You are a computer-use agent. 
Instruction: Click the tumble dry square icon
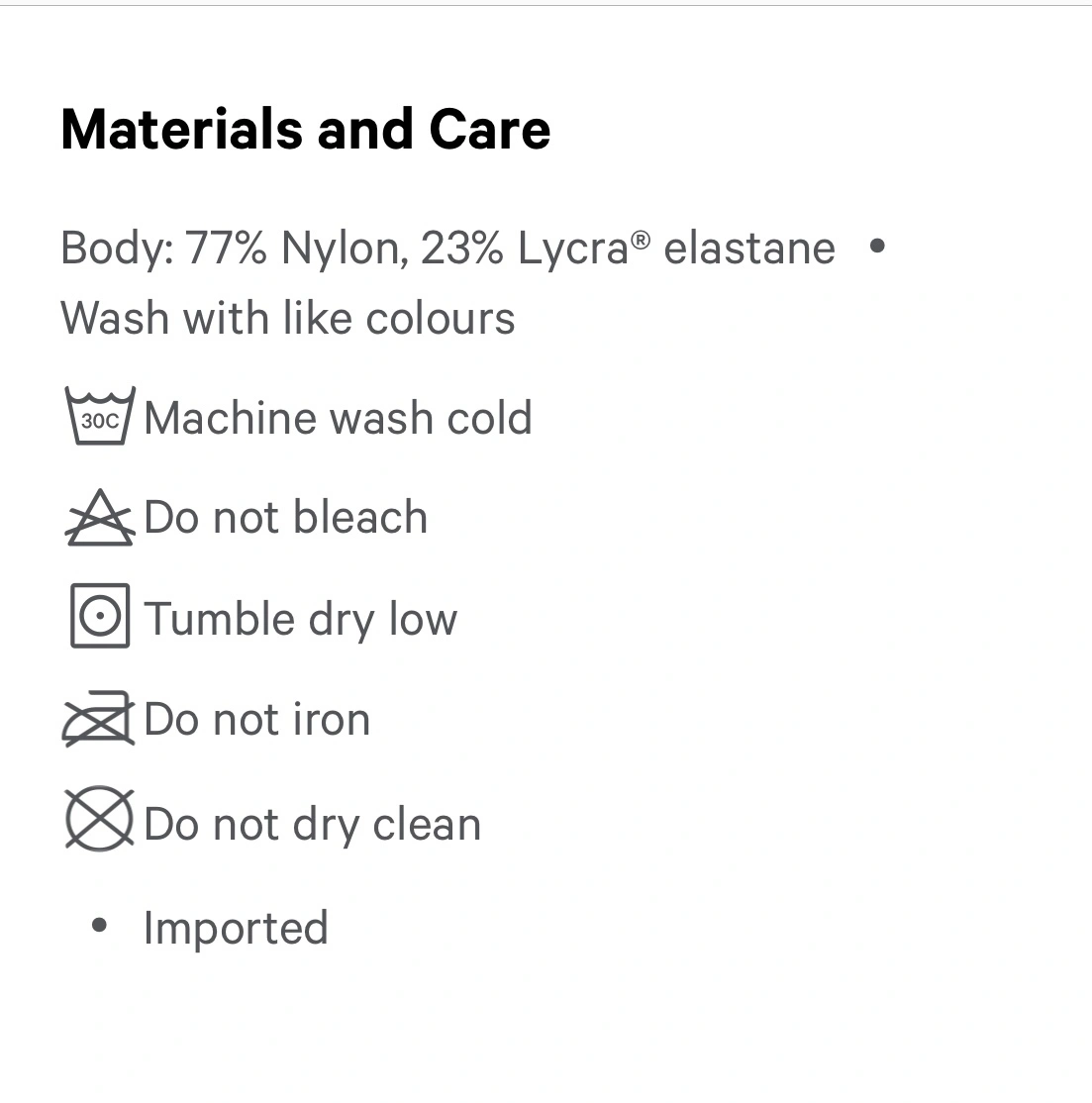click(x=99, y=616)
